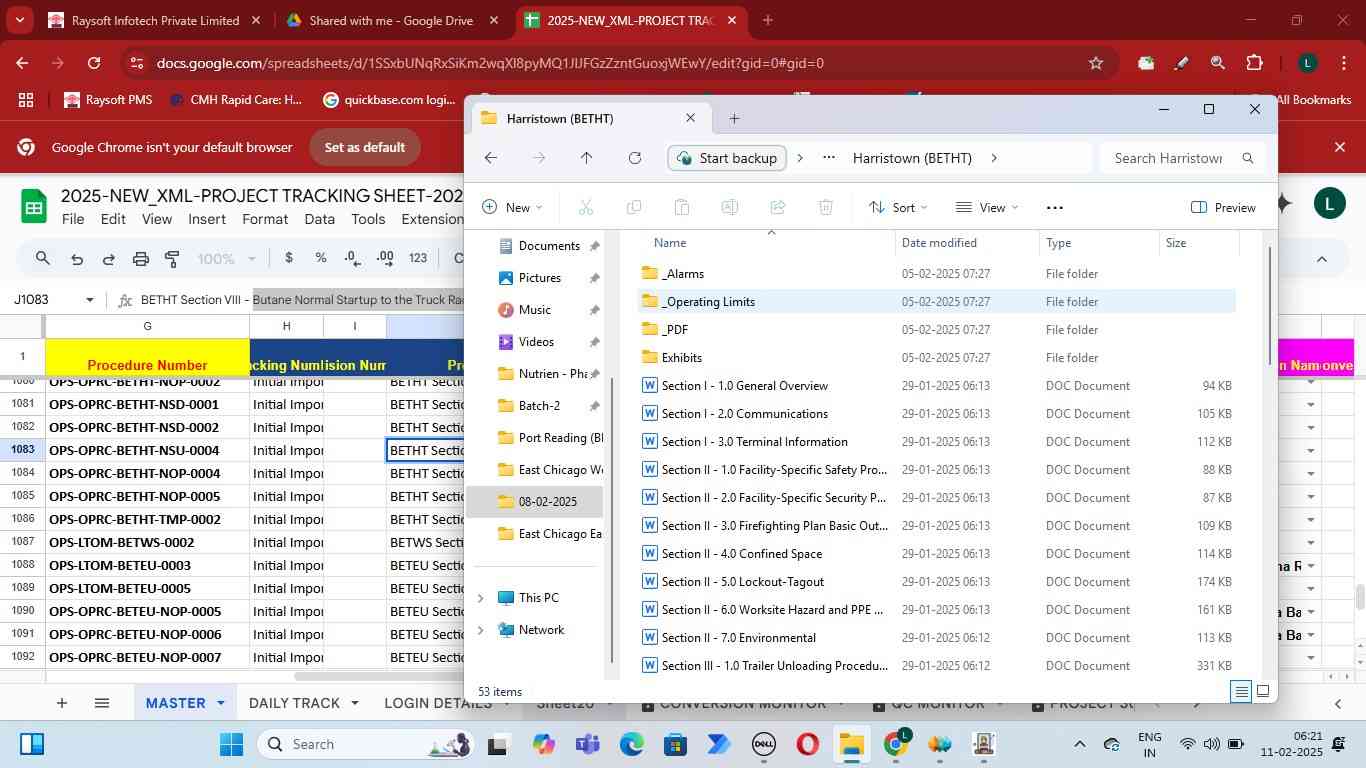Open the File menu in Sheets
Viewport: 1366px width, 768px height.
[x=72, y=219]
